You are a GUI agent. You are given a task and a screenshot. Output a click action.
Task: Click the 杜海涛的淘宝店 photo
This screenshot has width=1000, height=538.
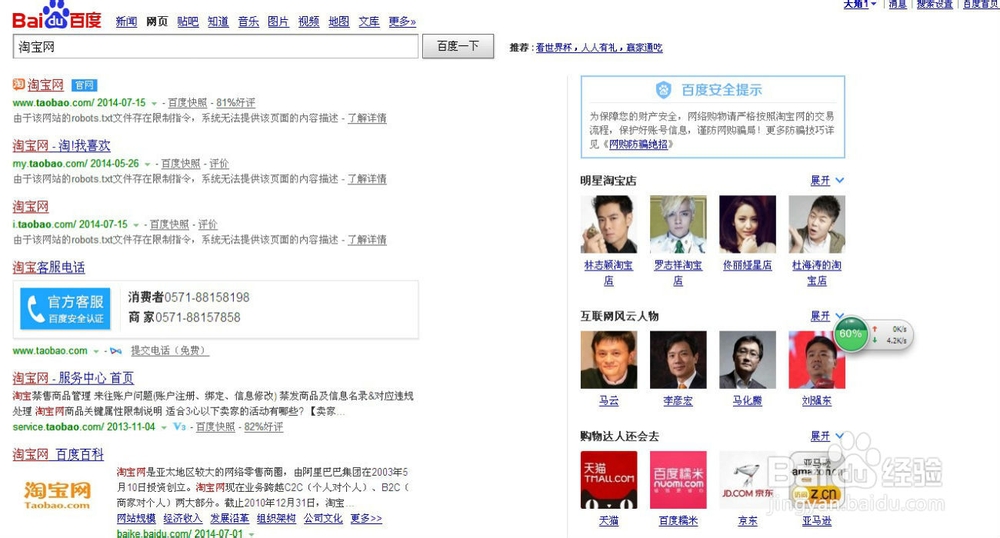point(817,224)
